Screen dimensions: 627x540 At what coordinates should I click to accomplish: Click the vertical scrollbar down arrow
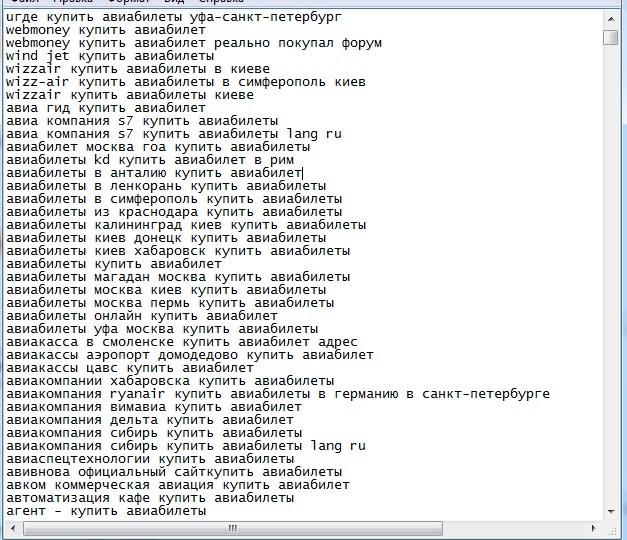611,511
